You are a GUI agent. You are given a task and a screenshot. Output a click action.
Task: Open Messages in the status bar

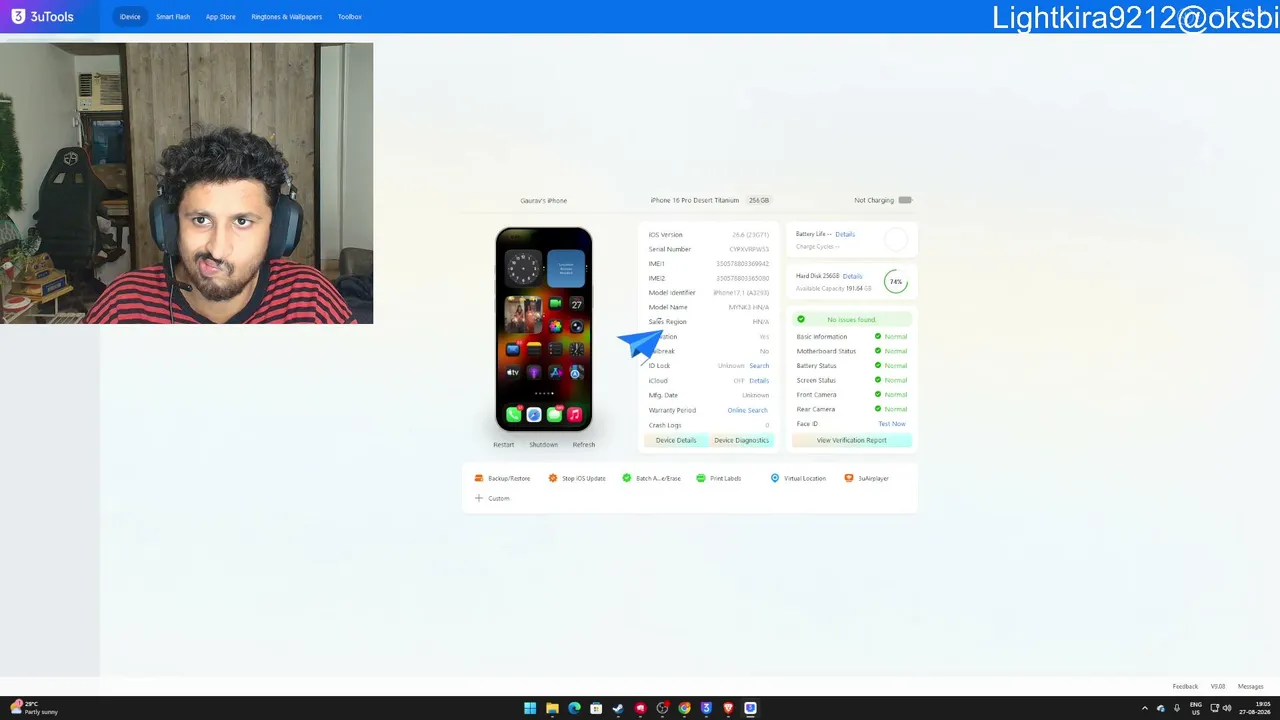pos(1251,687)
